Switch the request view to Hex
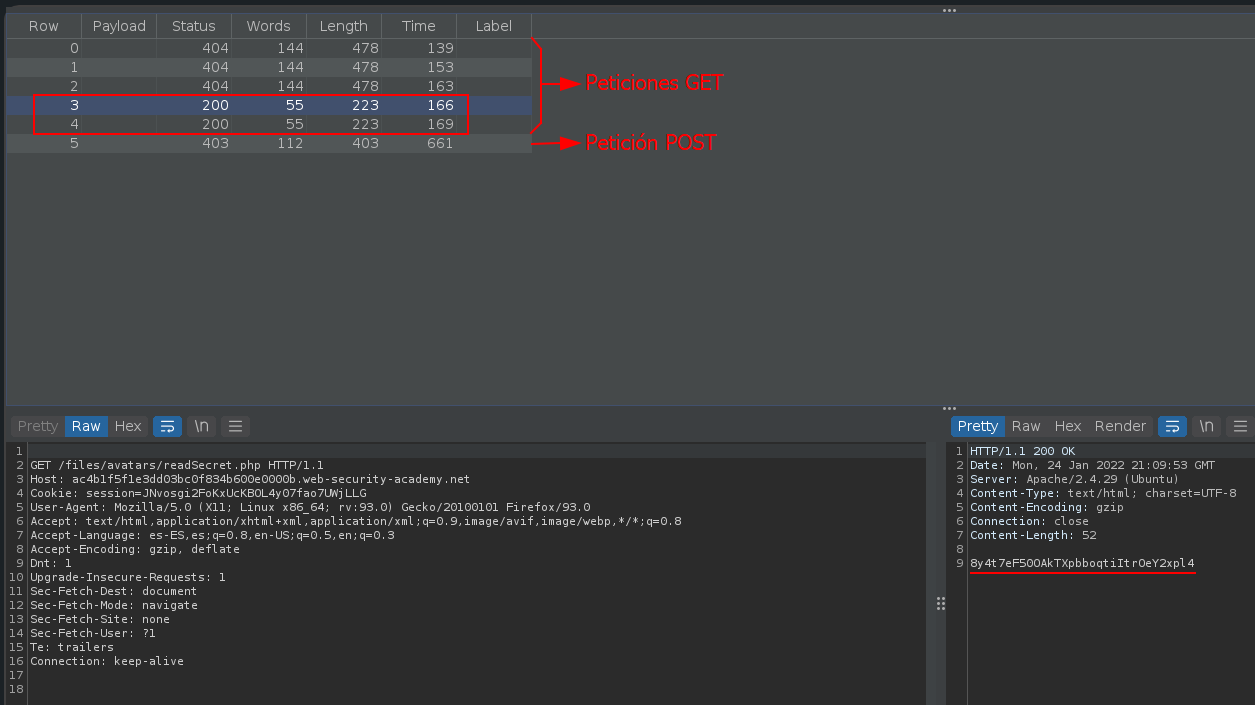 pyautogui.click(x=128, y=426)
